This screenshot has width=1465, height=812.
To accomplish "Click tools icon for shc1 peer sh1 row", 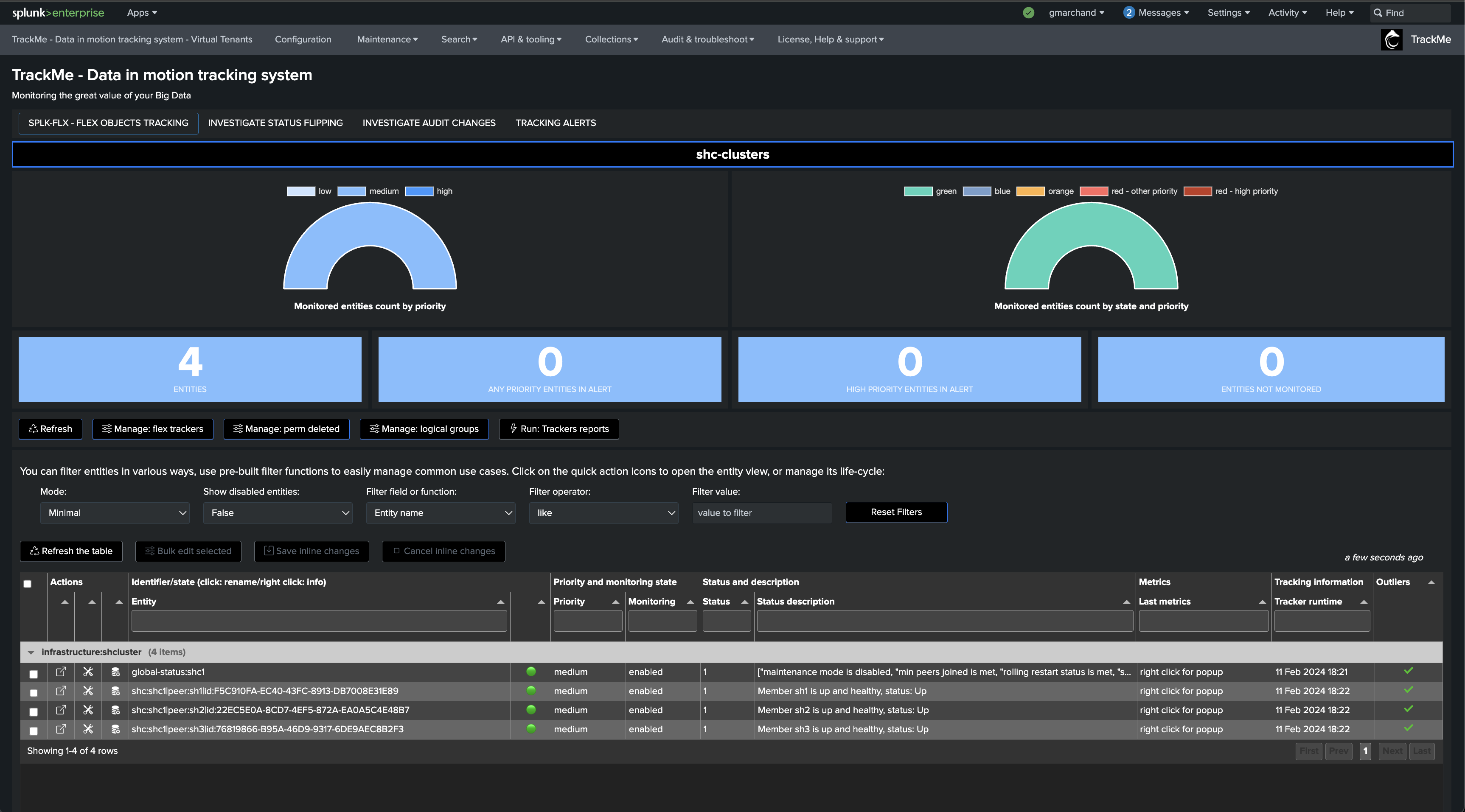I will [x=88, y=691].
